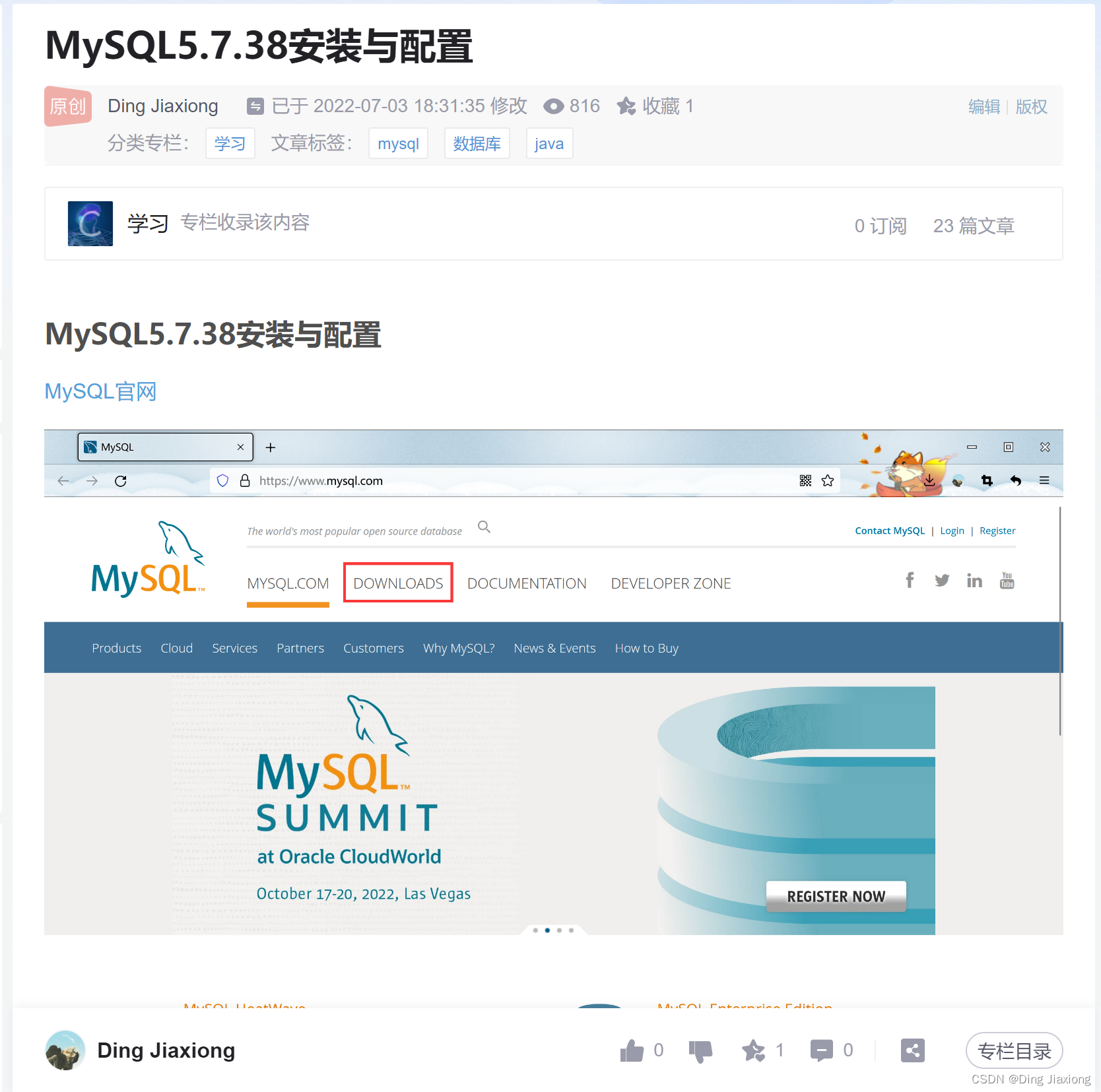Open the Services menu item
This screenshot has width=1101, height=1092.
pyautogui.click(x=235, y=648)
